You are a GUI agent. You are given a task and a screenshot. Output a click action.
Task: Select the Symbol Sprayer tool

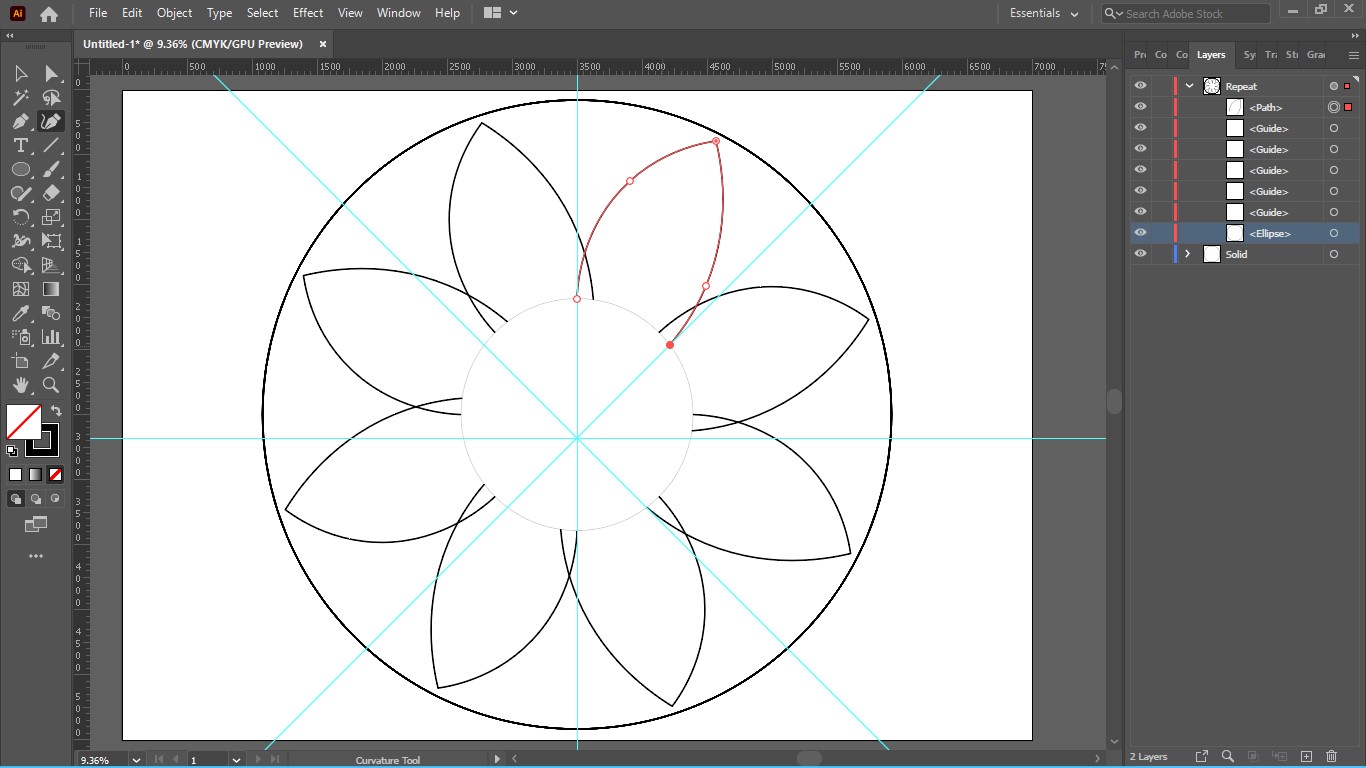point(21,337)
